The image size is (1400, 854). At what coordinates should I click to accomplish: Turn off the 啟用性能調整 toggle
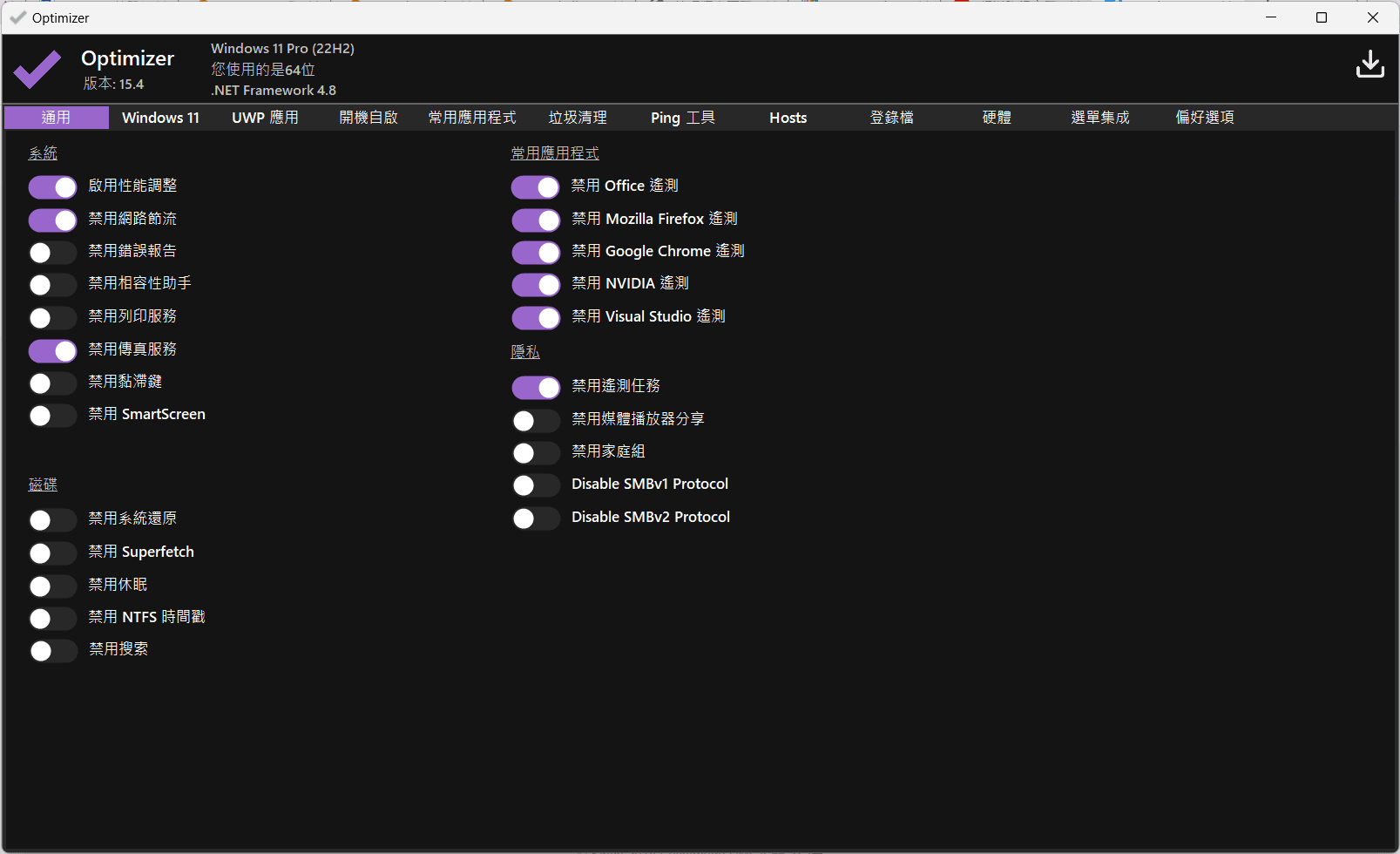click(52, 186)
